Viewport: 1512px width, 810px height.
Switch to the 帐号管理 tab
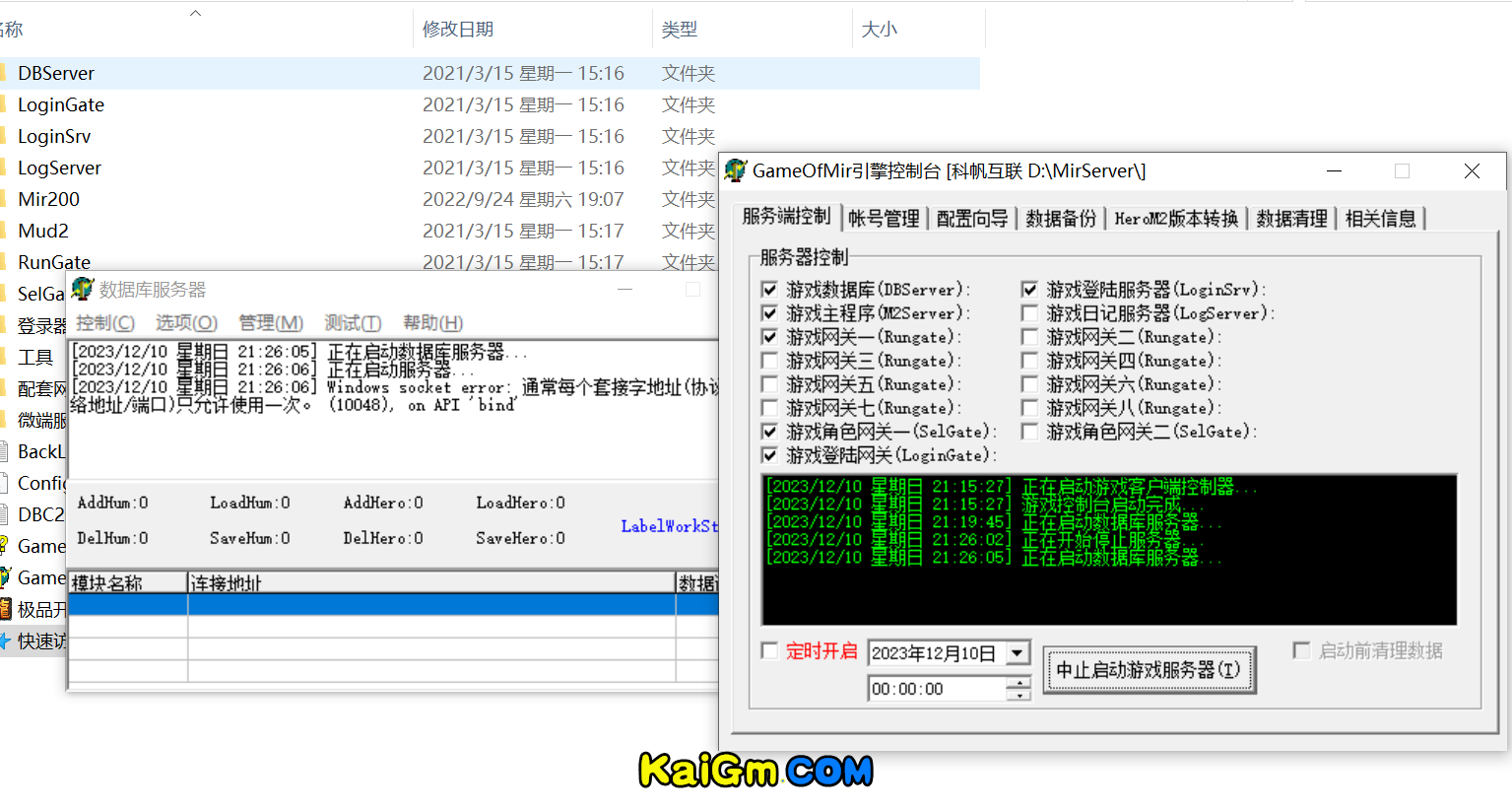[884, 219]
